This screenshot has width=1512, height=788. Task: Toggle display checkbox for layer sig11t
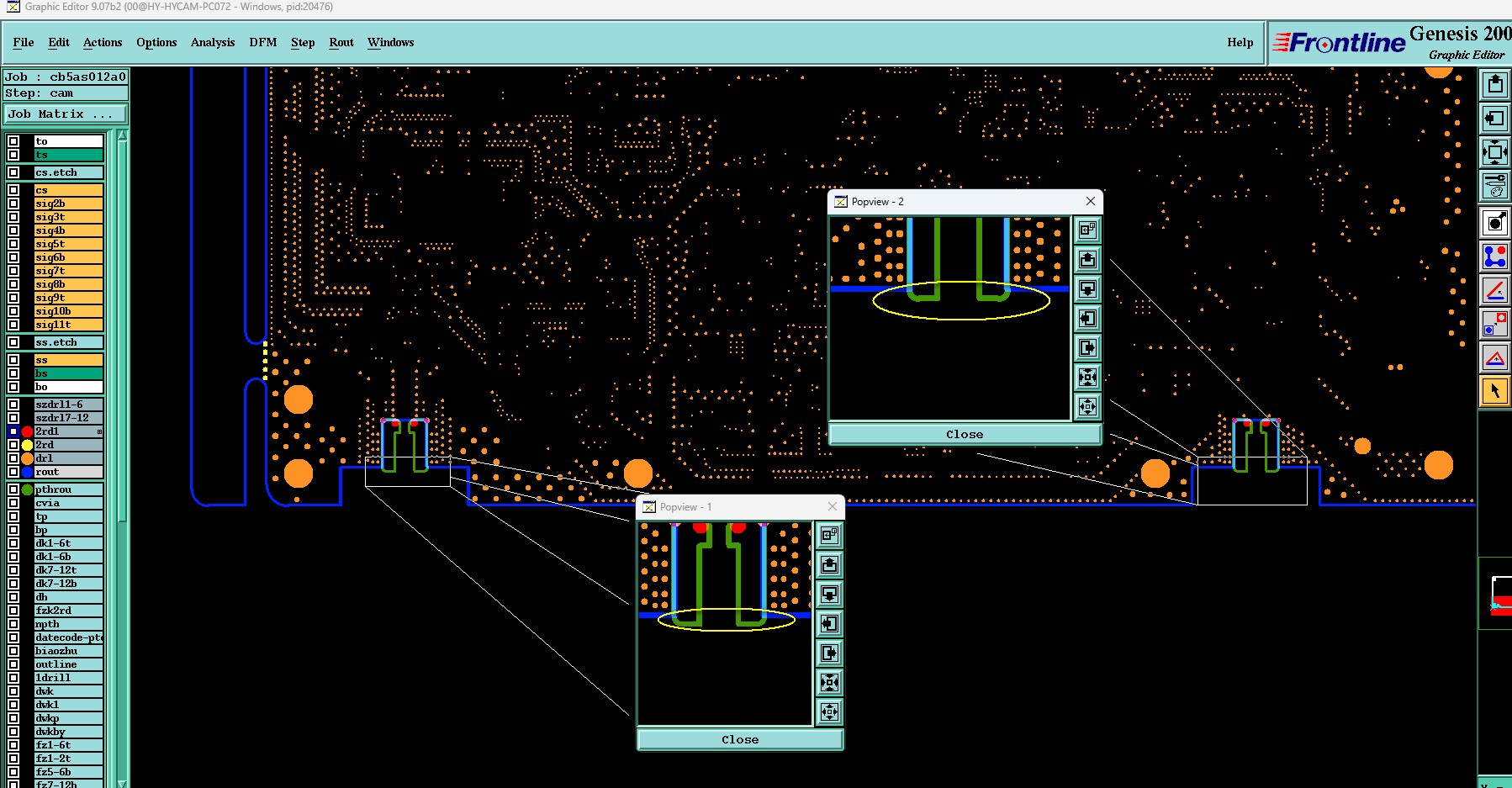pyautogui.click(x=13, y=325)
